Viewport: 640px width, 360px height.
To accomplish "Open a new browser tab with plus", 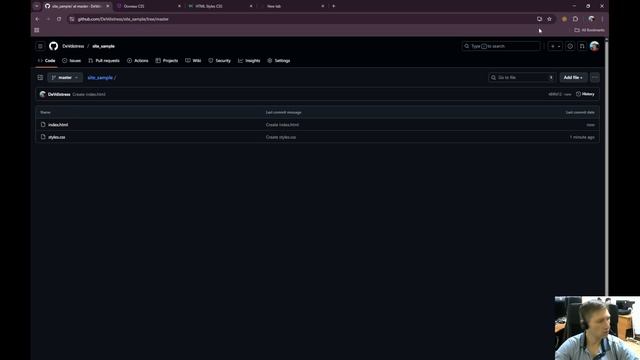I will click(333, 6).
